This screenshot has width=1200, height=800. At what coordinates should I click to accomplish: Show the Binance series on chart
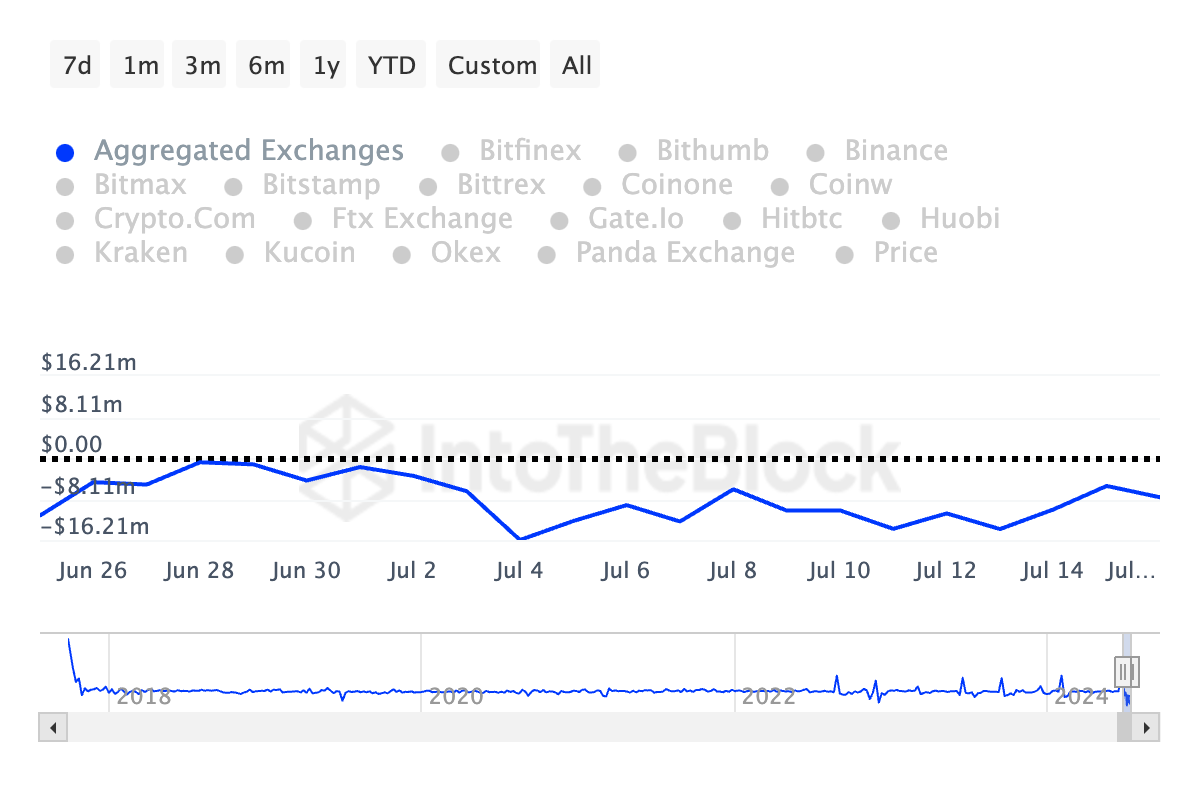(x=816, y=153)
